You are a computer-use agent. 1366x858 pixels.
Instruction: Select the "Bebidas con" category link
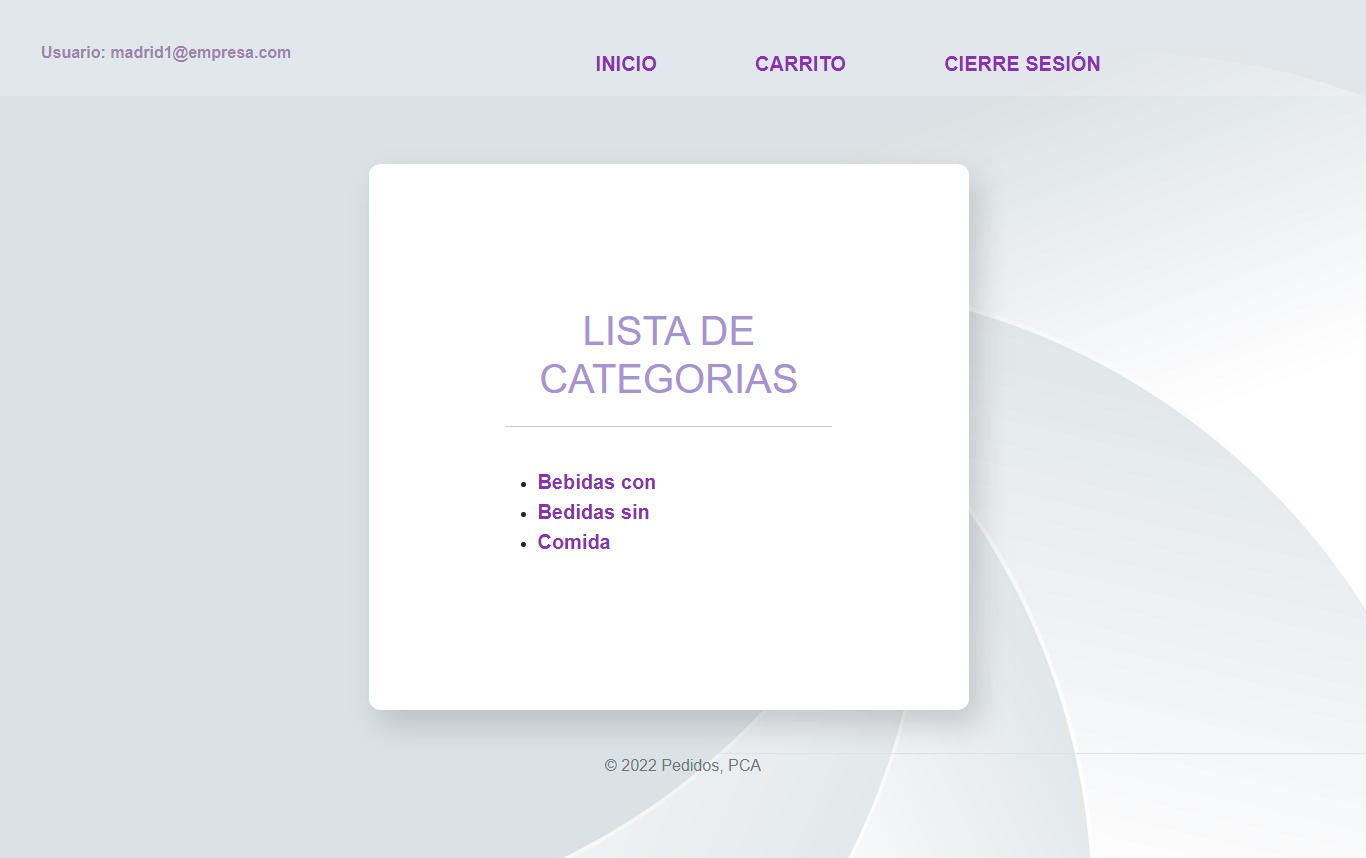[596, 482]
